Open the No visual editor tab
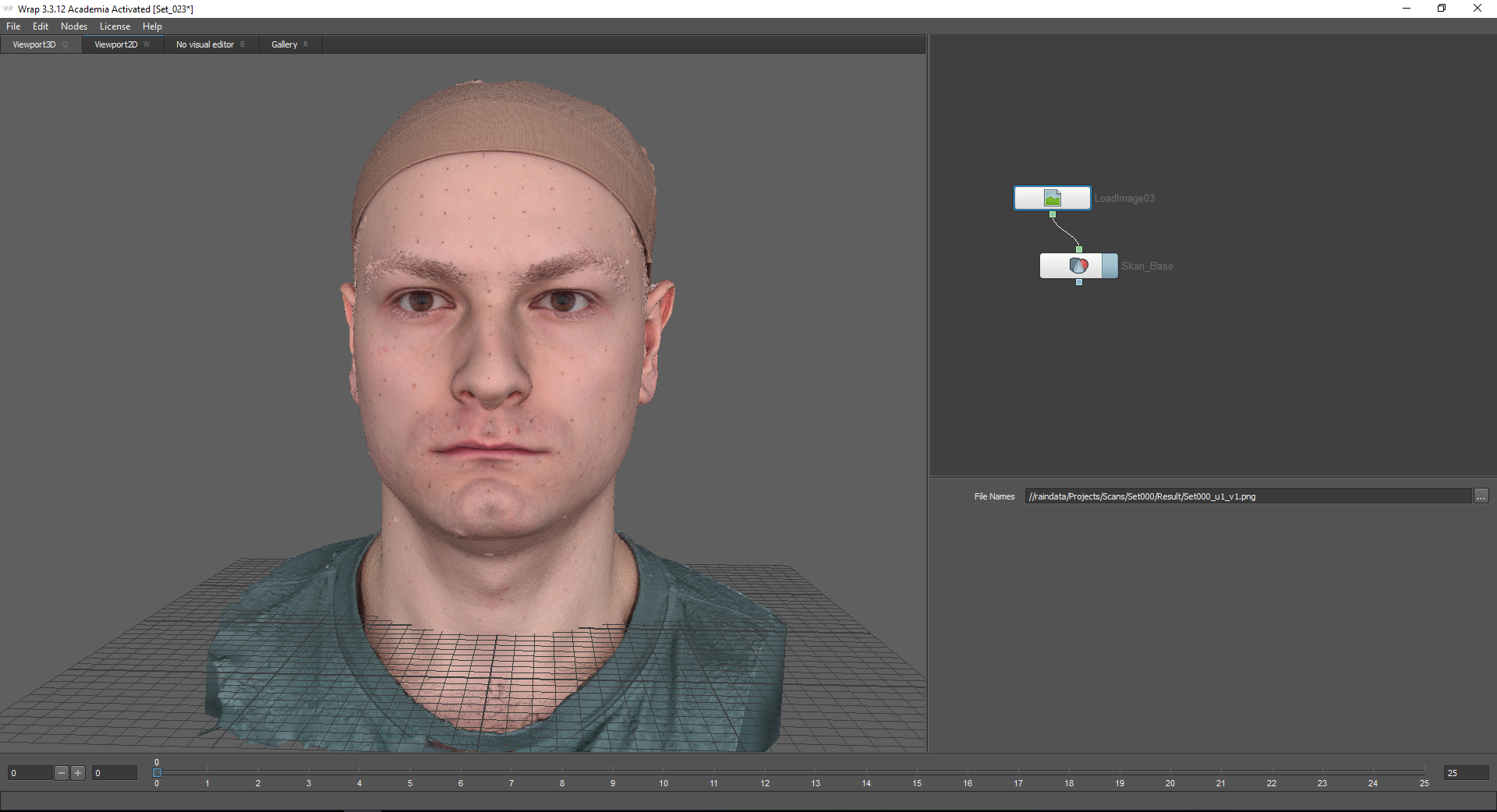The height and width of the screenshot is (812, 1497). (205, 44)
